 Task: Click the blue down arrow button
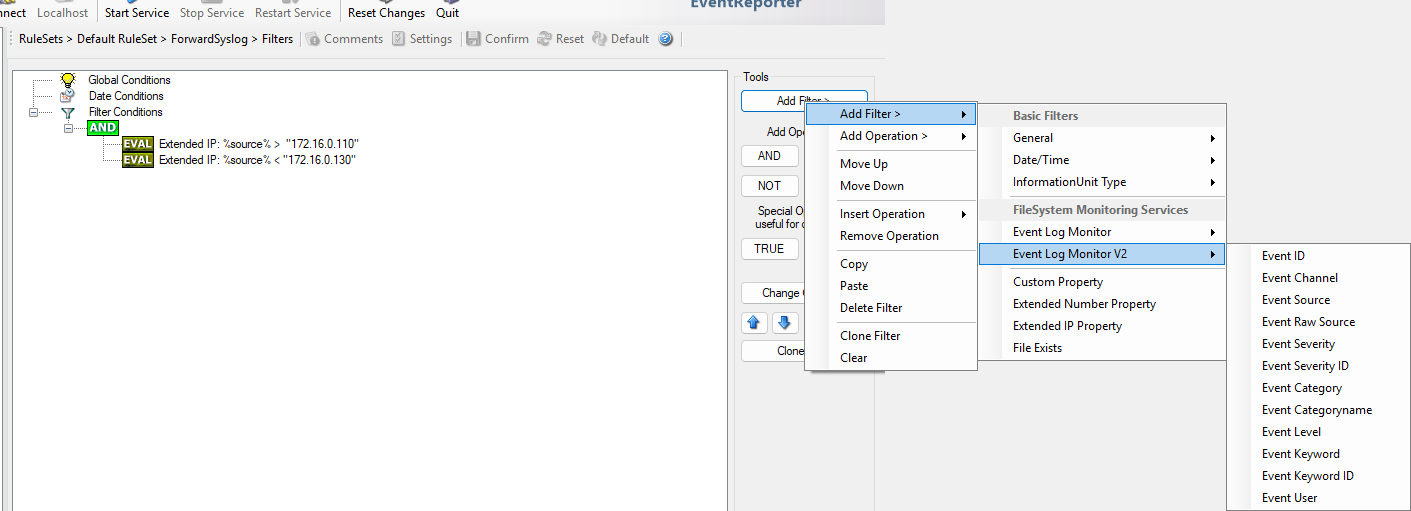pyautogui.click(x=785, y=323)
